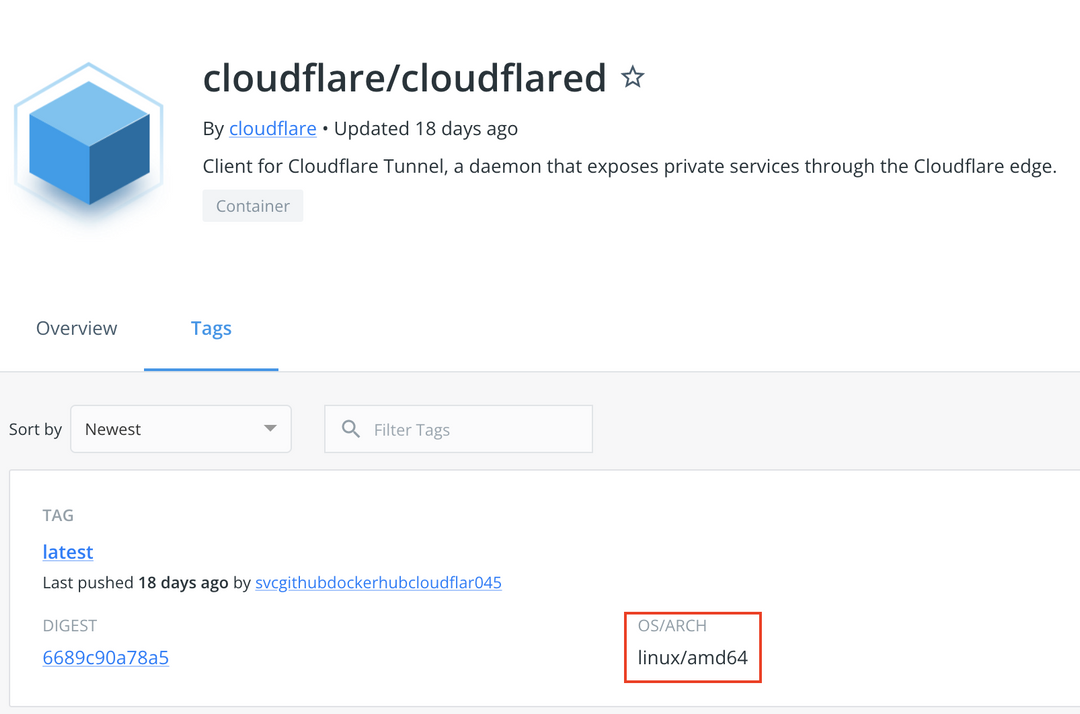Click the Container category badge

tap(253, 206)
